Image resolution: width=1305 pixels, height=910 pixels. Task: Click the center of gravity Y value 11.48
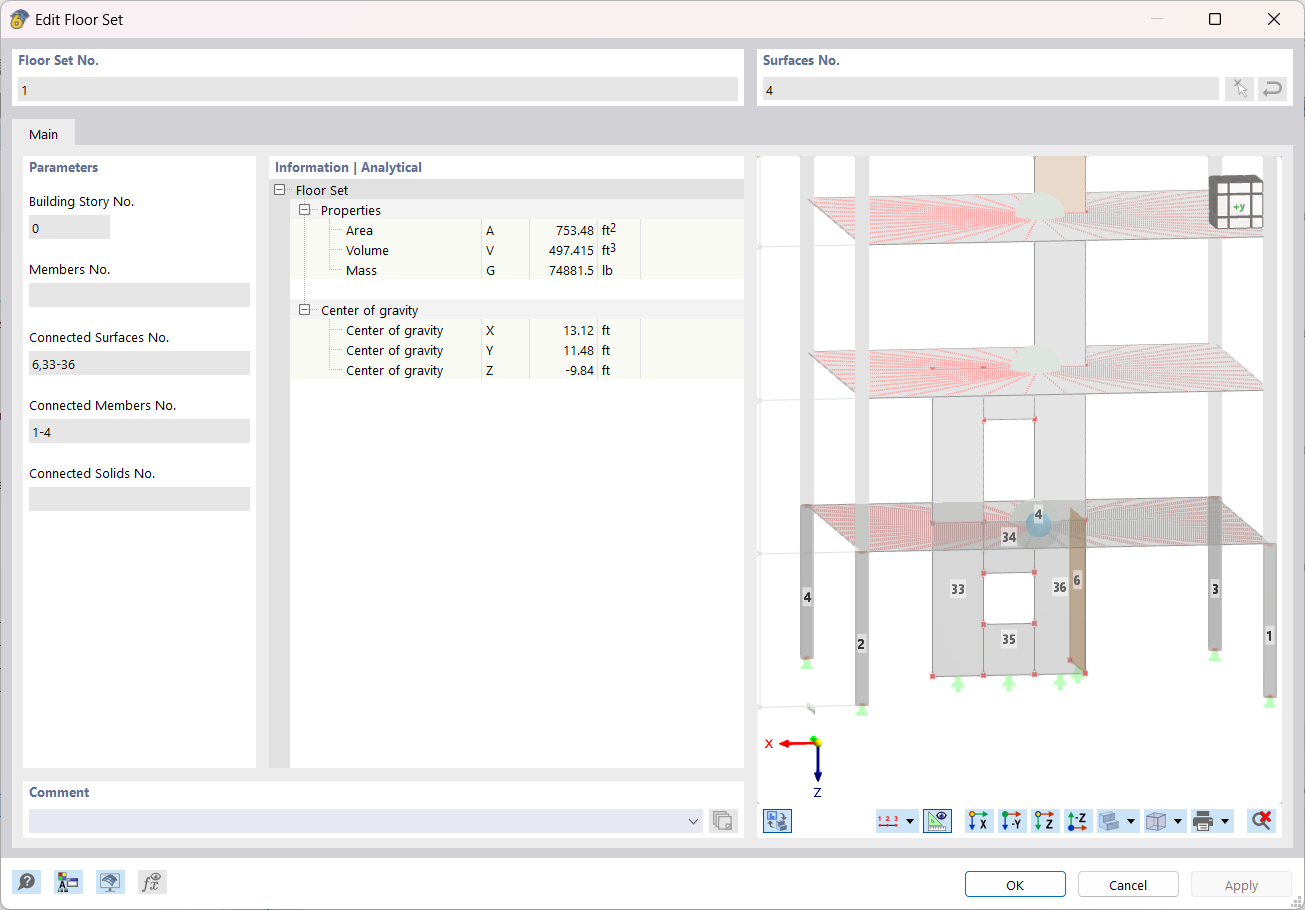[x=579, y=351]
